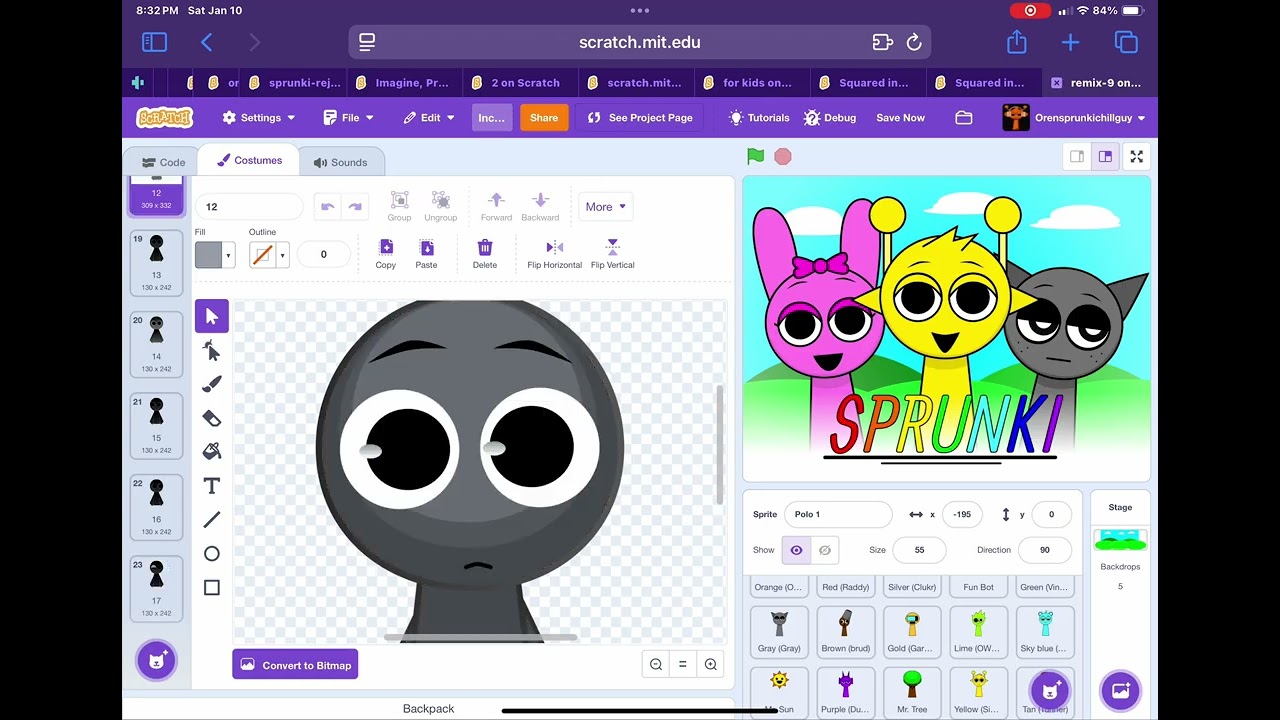Select the arrow Select tool
1280x720 pixels.
212,316
